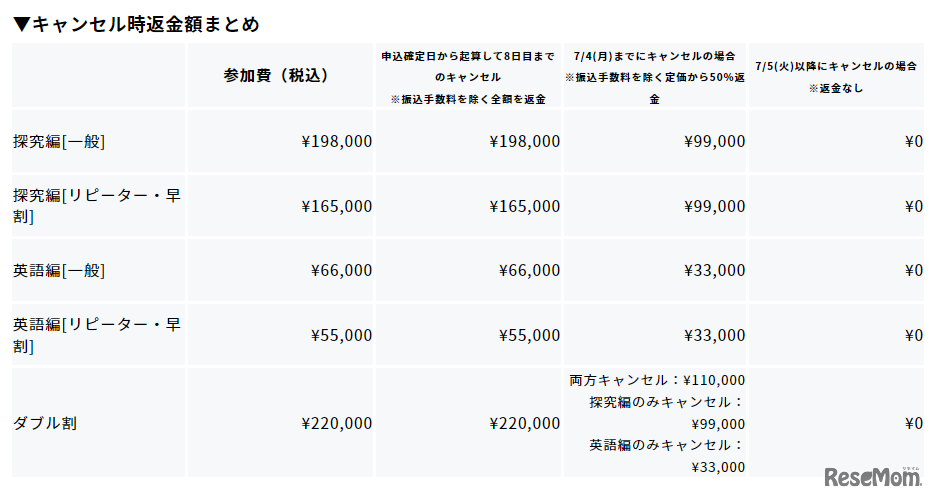Image resolution: width=935 pixels, height=500 pixels.
Task: Click the ¥220,000 参加費 for ダブル割
Action: pyautogui.click(x=336, y=423)
